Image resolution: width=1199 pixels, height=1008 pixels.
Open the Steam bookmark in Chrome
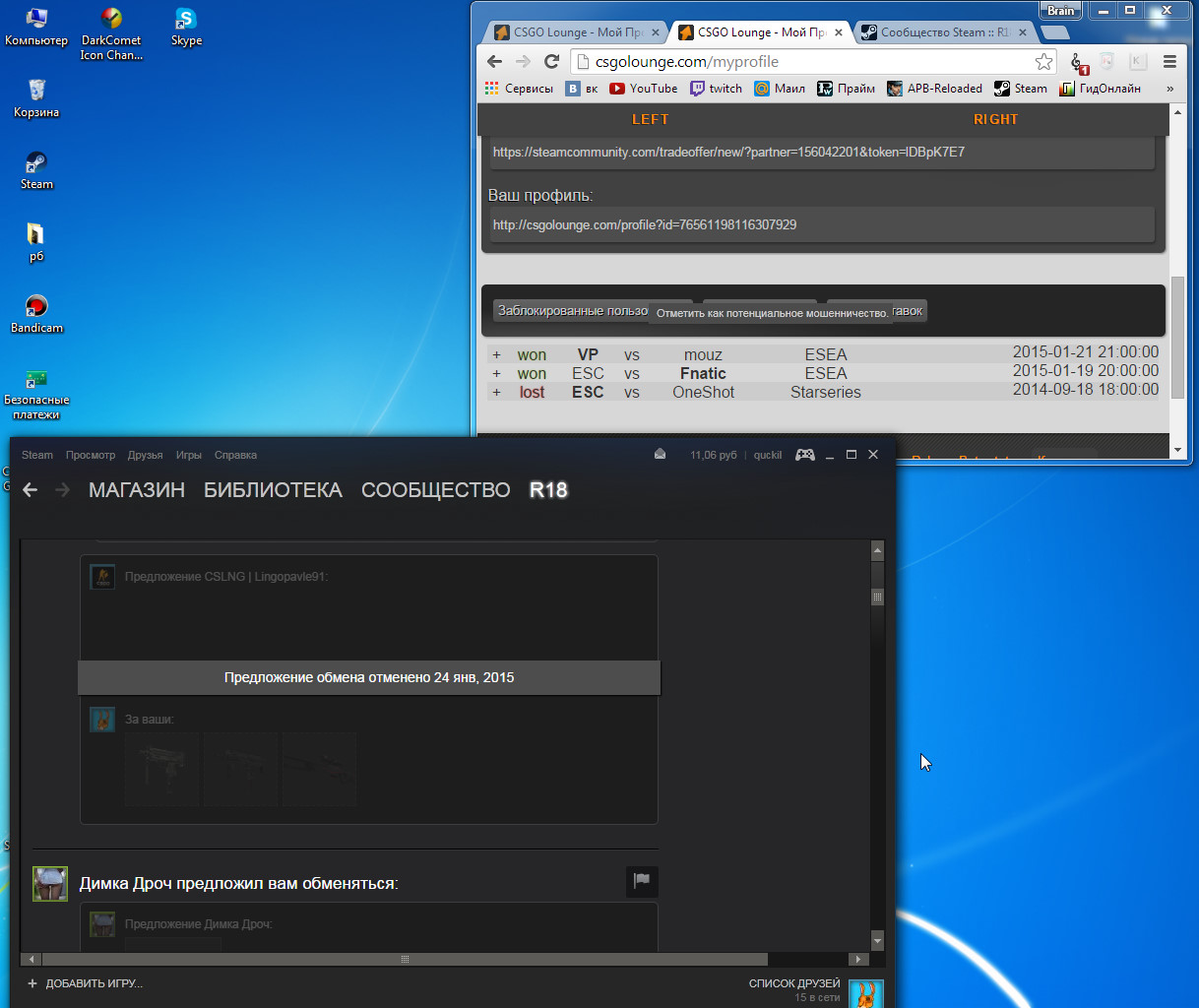tap(1020, 89)
